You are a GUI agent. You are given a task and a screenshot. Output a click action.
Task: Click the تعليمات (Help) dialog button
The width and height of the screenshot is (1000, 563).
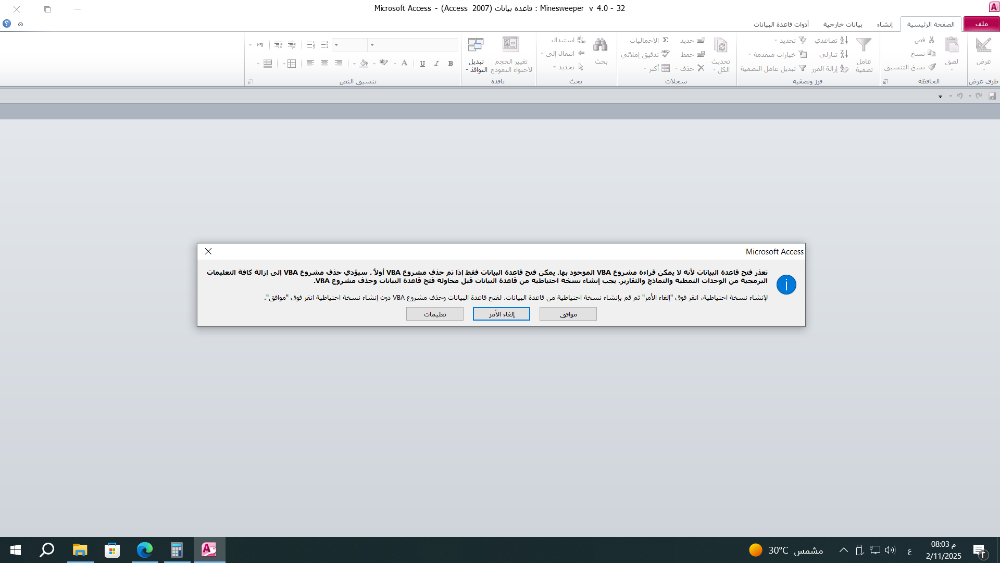[434, 314]
